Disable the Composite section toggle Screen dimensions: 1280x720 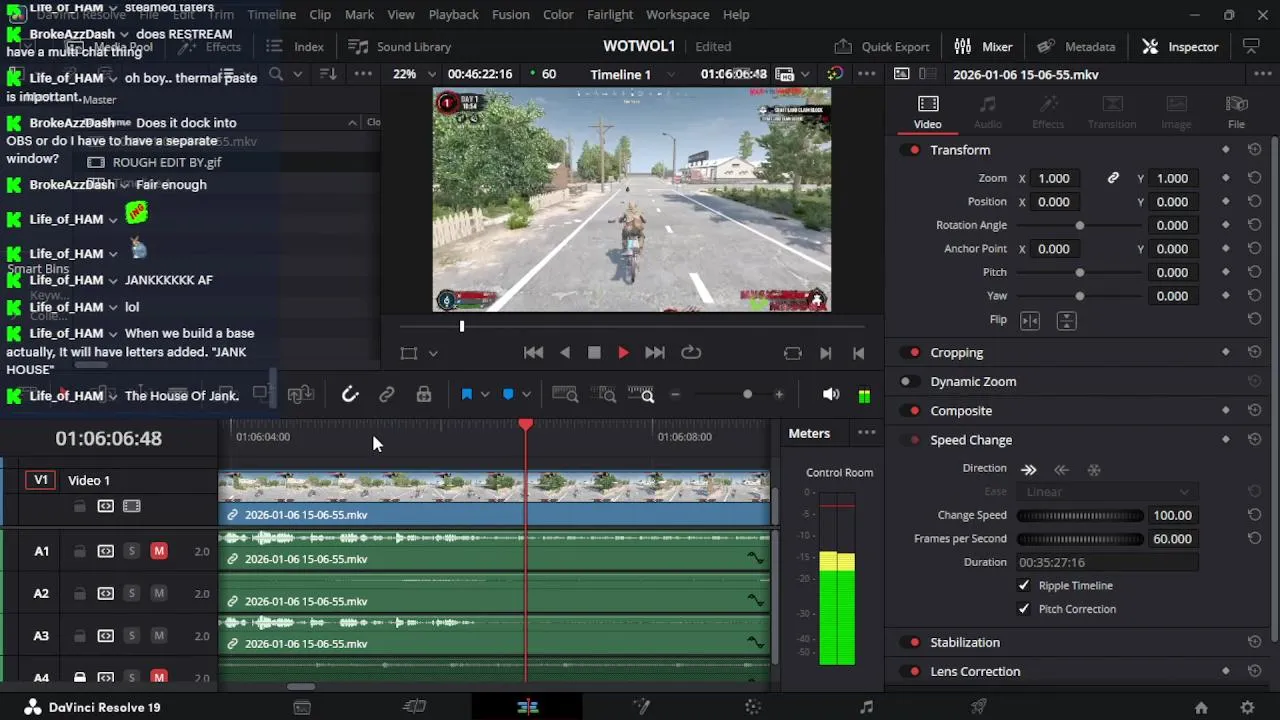click(912, 411)
